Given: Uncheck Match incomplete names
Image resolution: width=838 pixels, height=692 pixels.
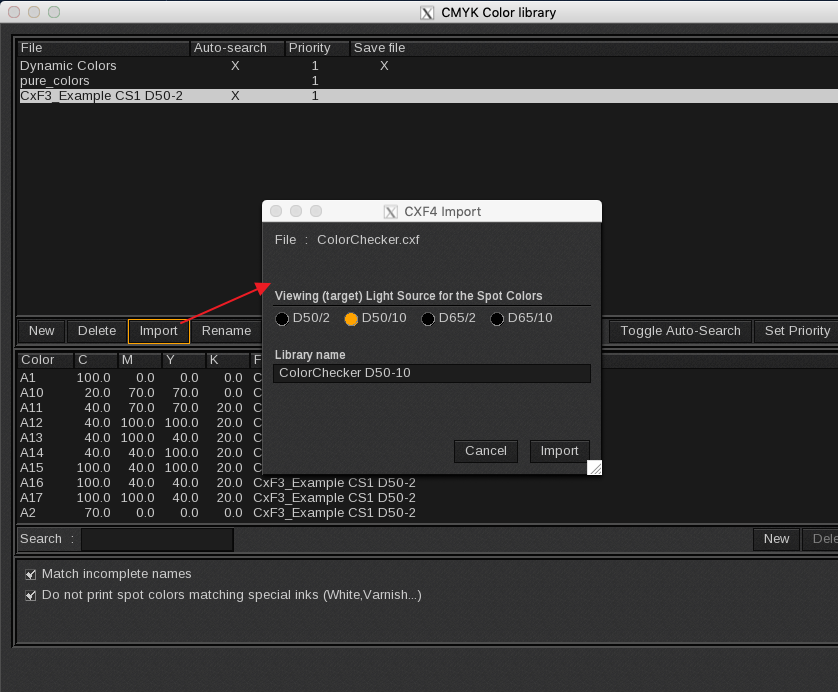Looking at the screenshot, I should coord(30,573).
